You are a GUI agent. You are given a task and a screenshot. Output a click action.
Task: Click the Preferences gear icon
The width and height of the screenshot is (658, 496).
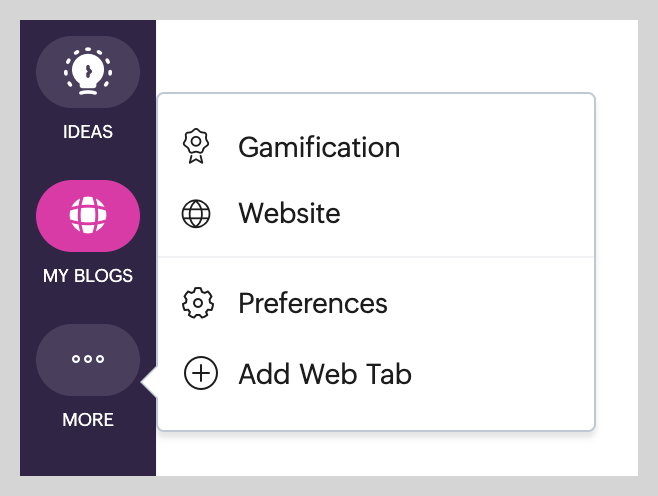tap(197, 302)
